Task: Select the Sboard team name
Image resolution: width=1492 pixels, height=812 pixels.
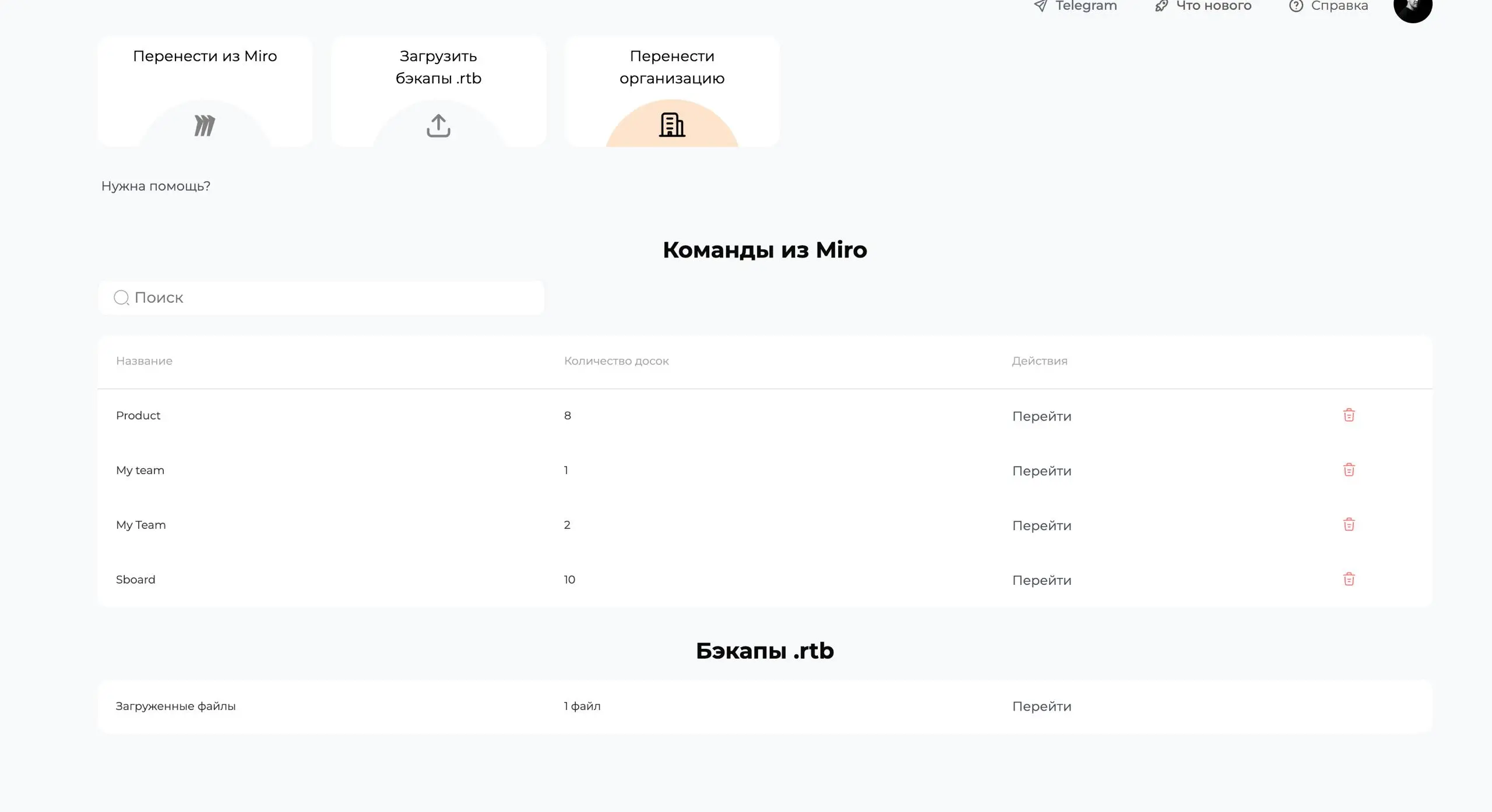Action: click(135, 580)
